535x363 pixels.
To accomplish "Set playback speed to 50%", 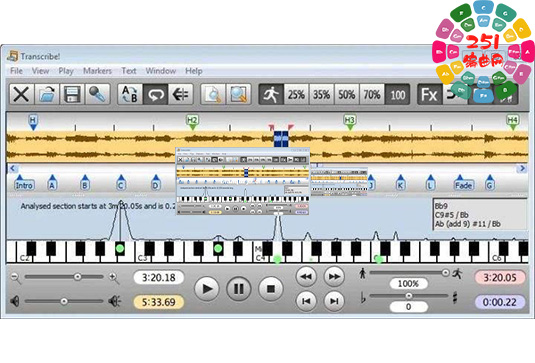I will click(346, 94).
